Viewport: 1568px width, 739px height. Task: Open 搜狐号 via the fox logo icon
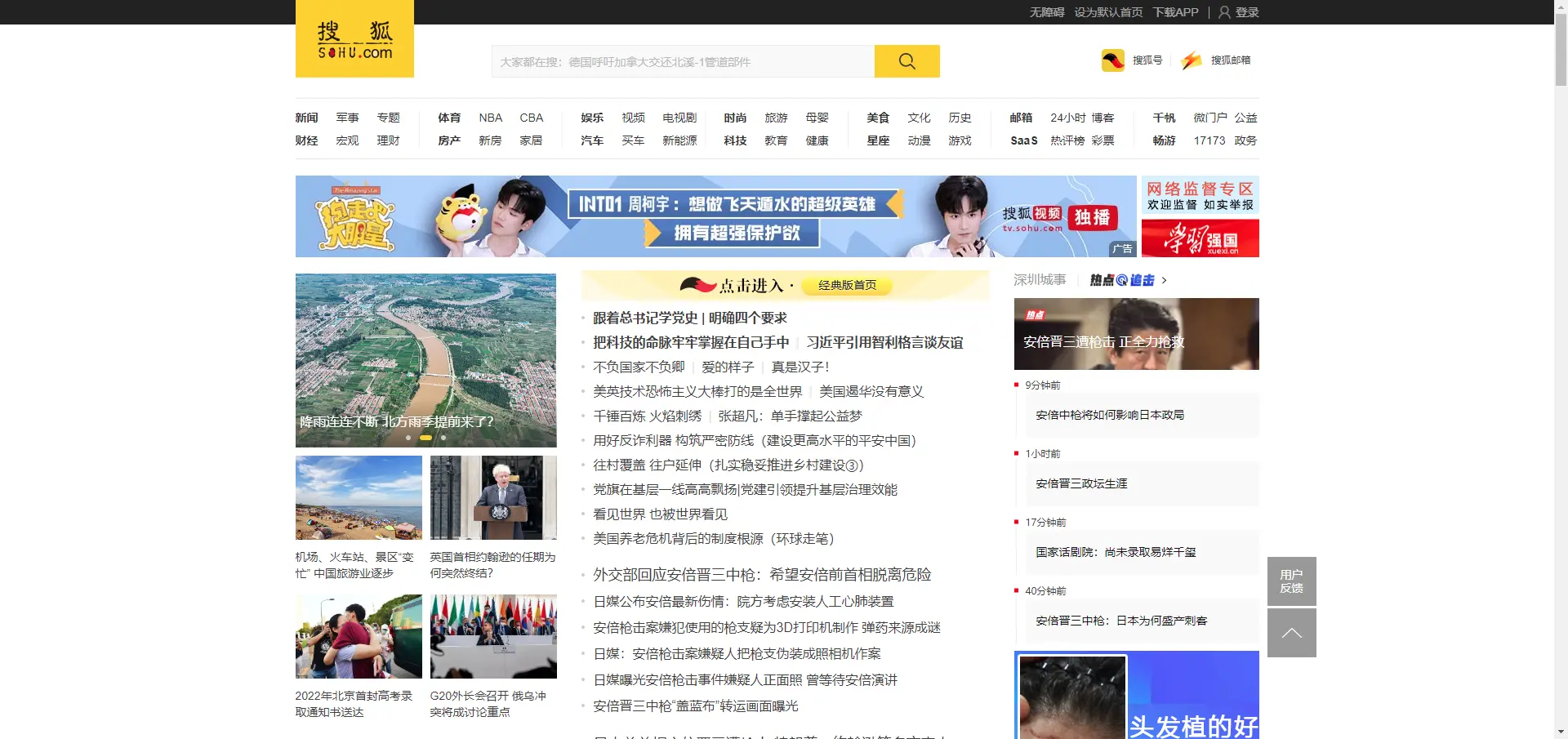click(1112, 60)
